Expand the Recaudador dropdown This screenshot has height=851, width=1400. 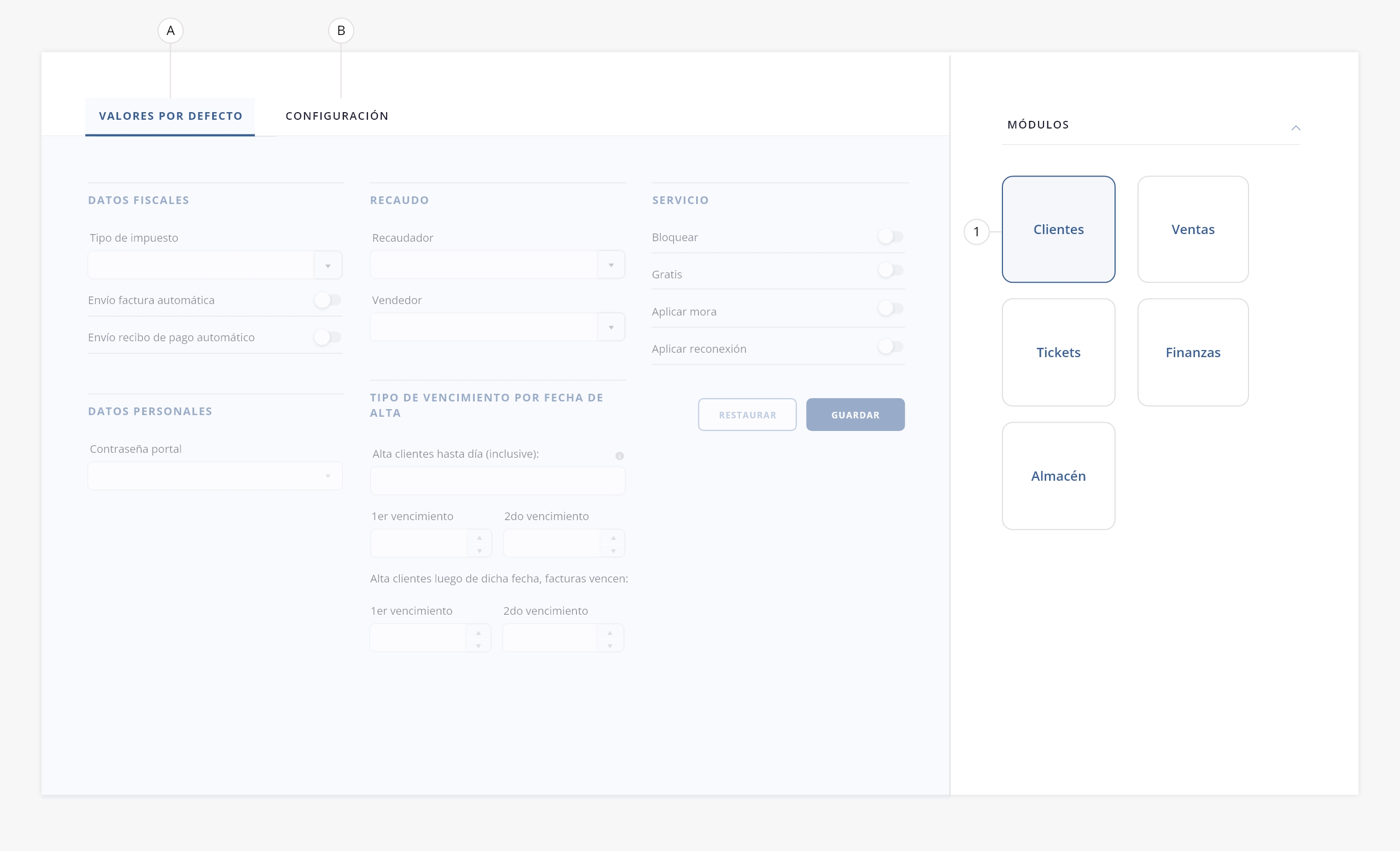pos(611,265)
